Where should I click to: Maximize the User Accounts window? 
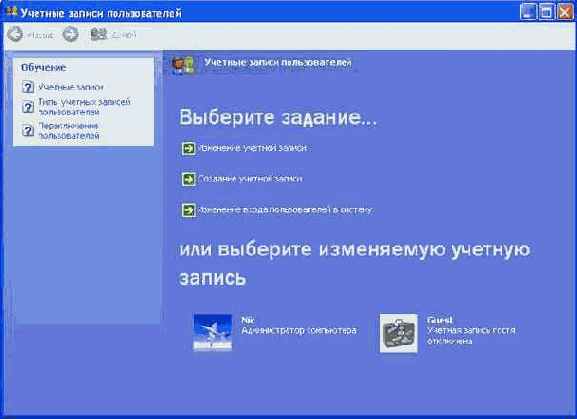[547, 12]
